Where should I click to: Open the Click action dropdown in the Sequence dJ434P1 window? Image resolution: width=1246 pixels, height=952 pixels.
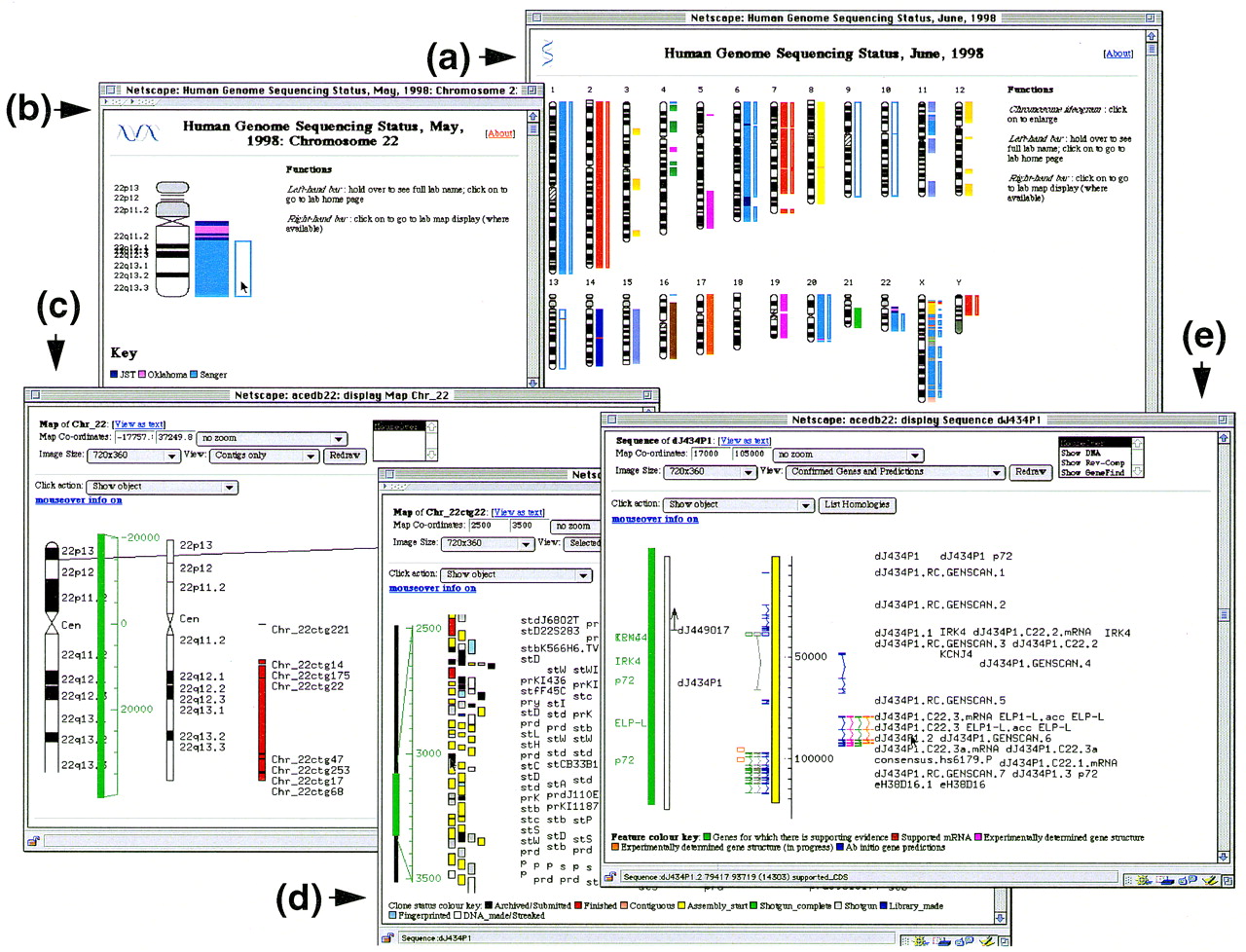pyautogui.click(x=738, y=505)
